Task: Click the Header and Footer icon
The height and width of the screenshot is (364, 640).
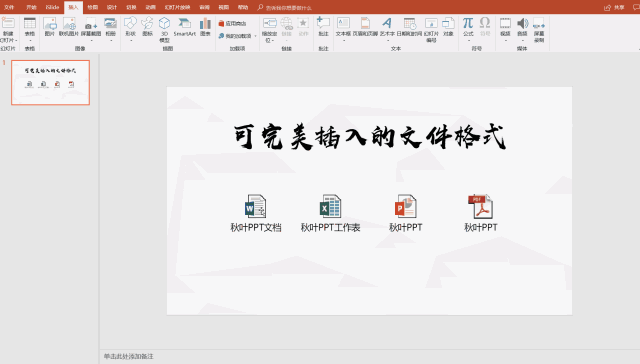Action: (x=365, y=27)
